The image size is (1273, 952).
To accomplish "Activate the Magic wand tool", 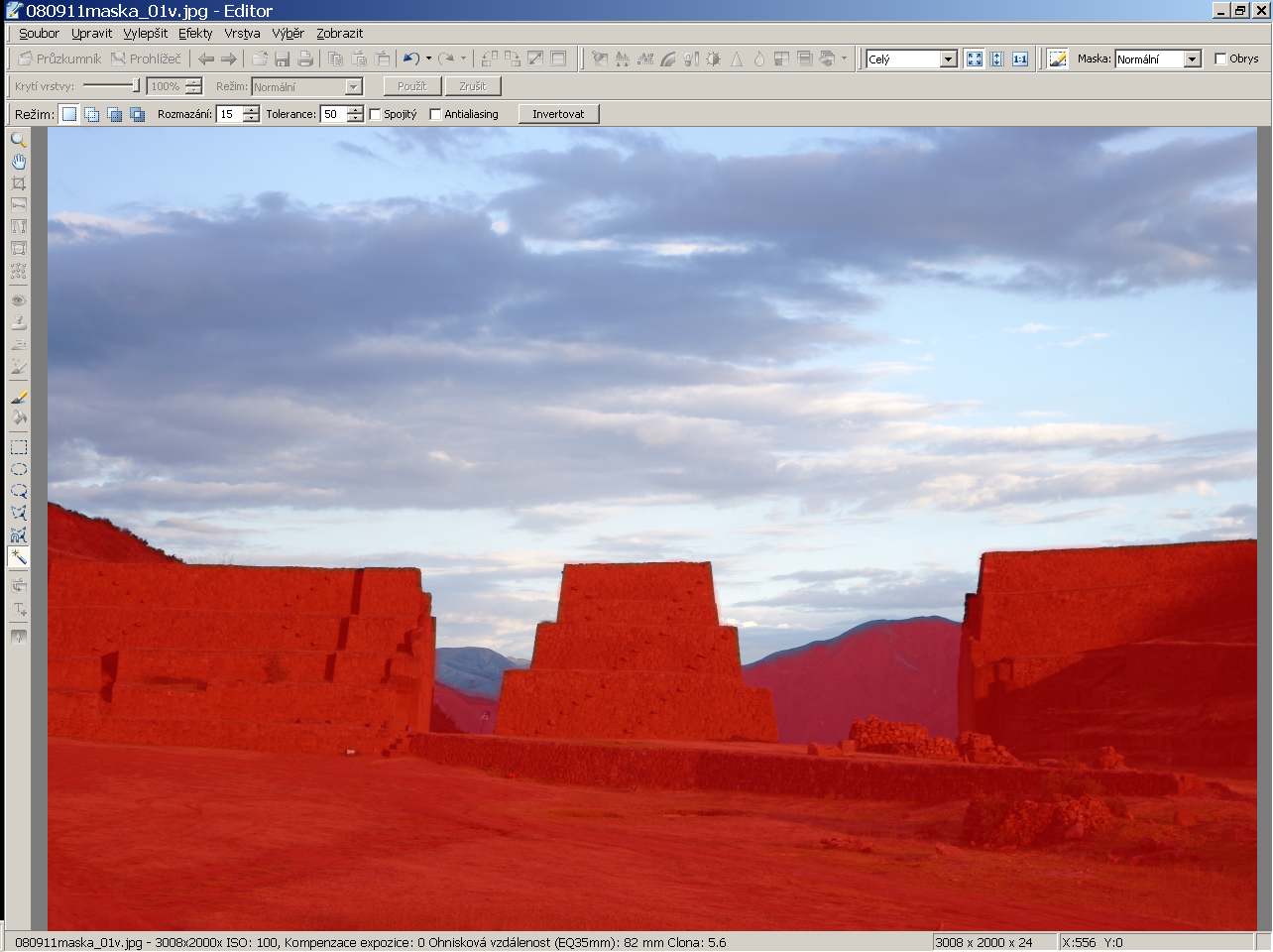I will click(18, 557).
